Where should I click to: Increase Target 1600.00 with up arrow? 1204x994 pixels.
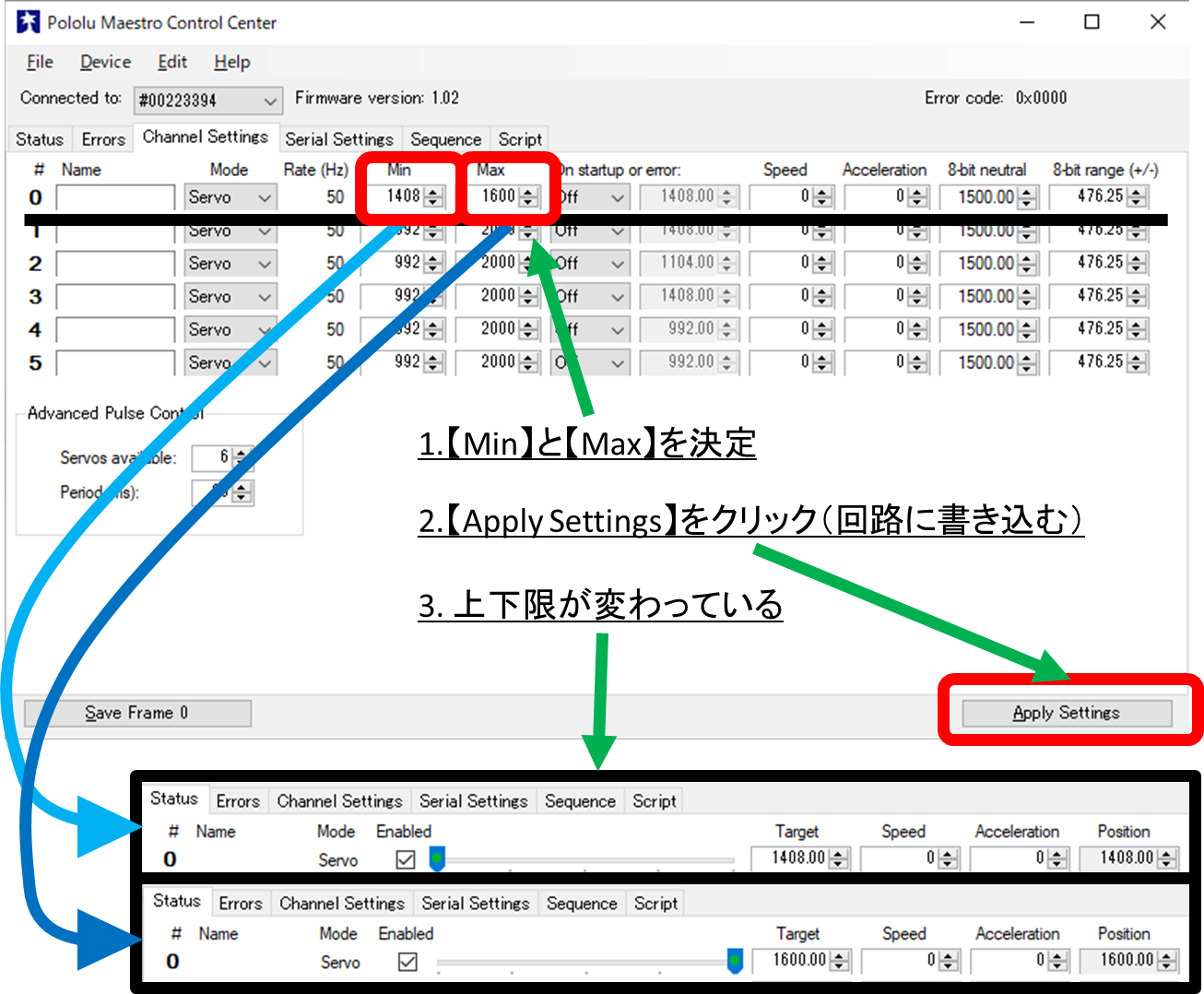tap(839, 956)
